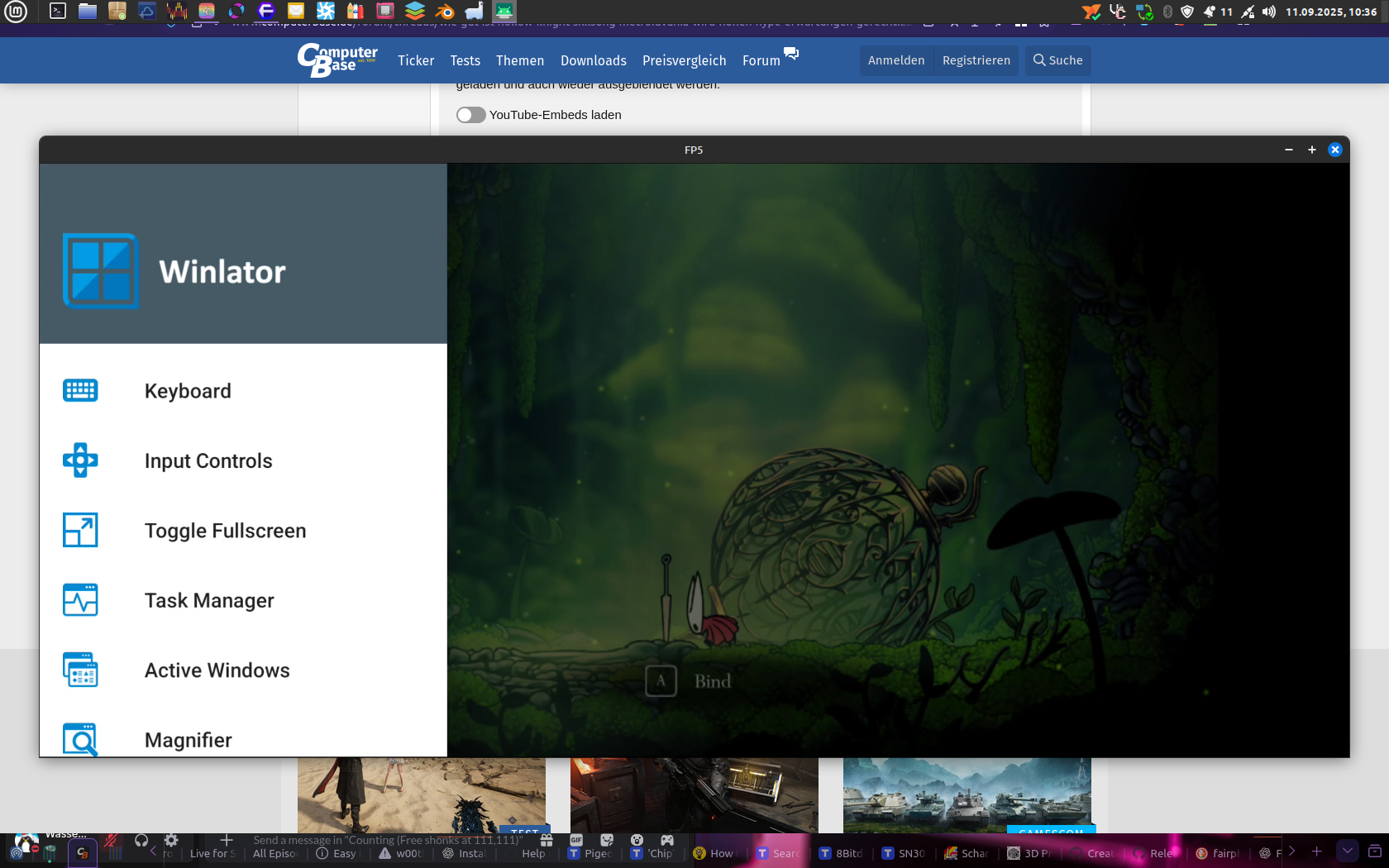Screen dimensions: 1389x868
Task: Click the desert warrior article thumbnail
Action: tap(422, 795)
